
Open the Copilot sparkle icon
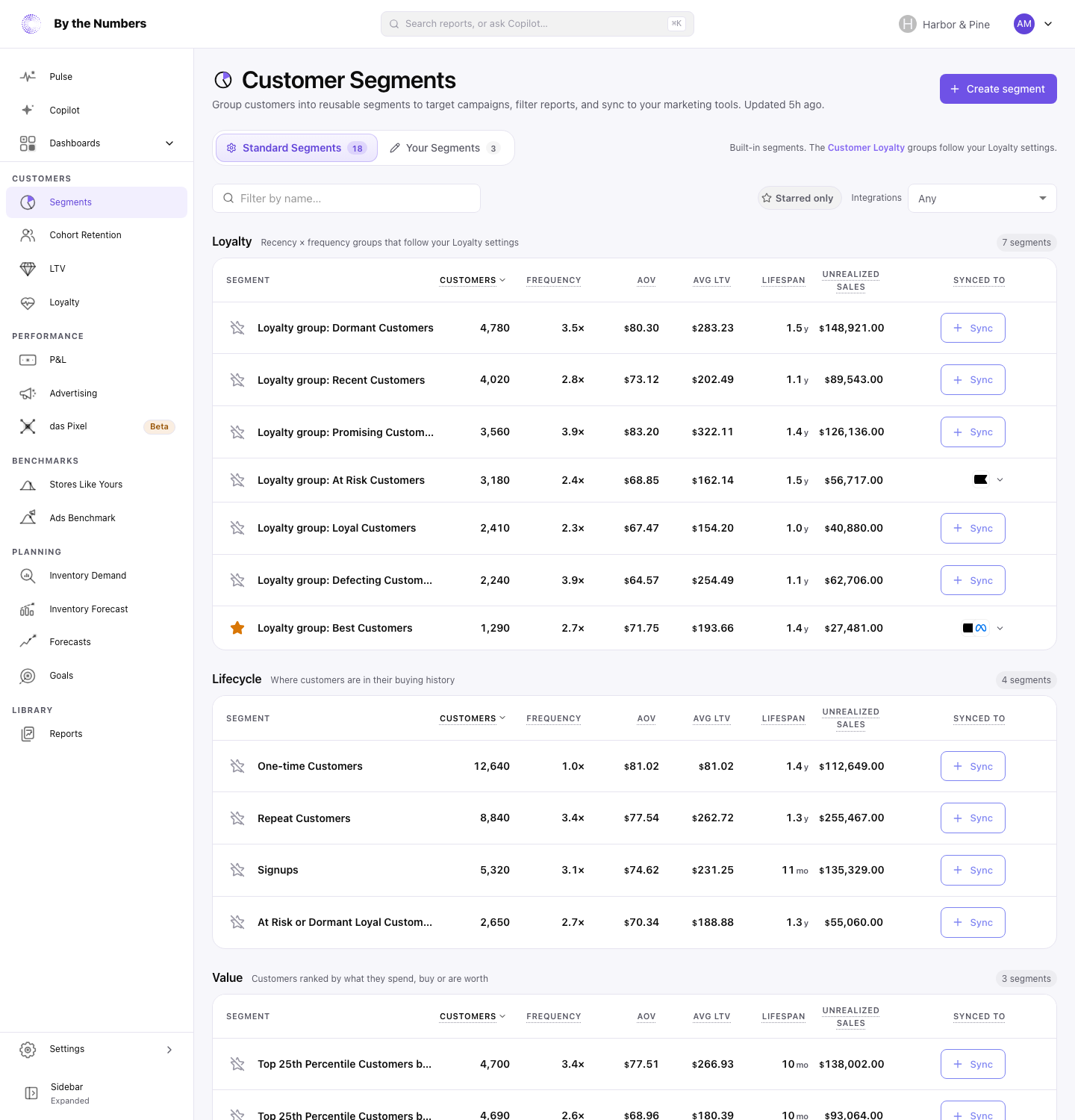click(28, 110)
